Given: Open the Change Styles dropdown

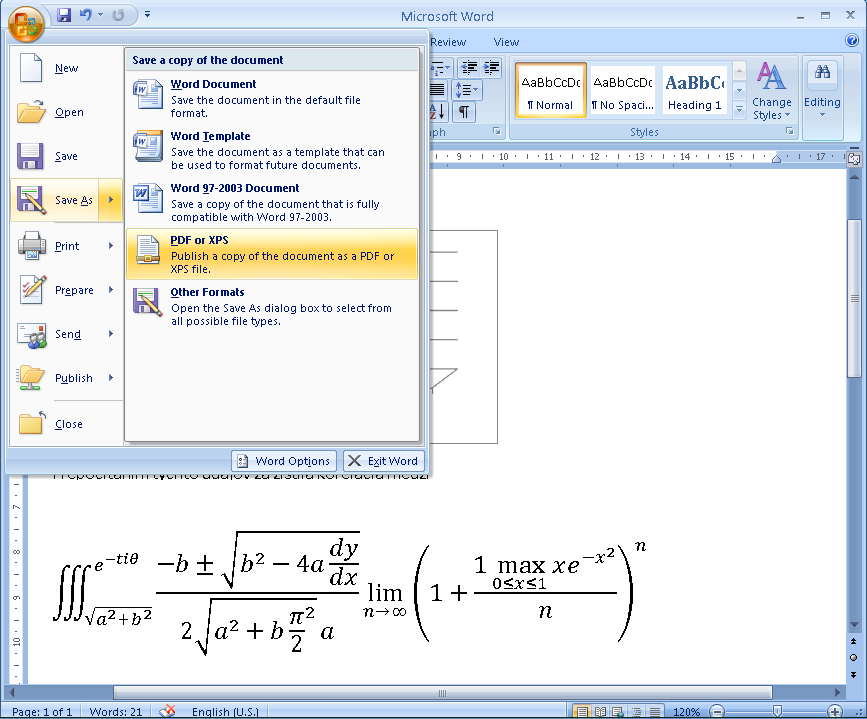Looking at the screenshot, I should click(771, 91).
